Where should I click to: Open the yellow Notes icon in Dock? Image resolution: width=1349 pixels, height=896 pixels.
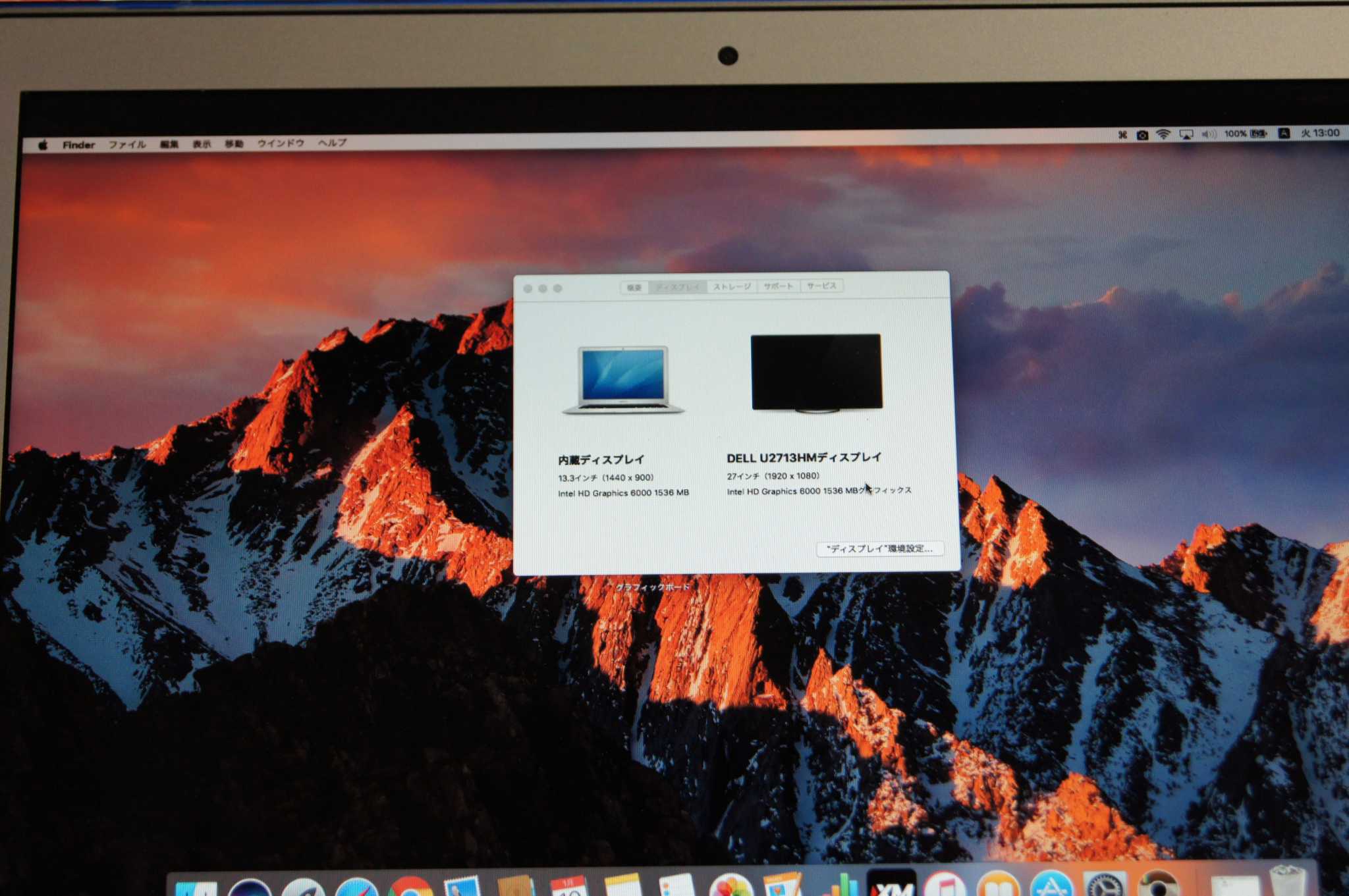(622, 884)
